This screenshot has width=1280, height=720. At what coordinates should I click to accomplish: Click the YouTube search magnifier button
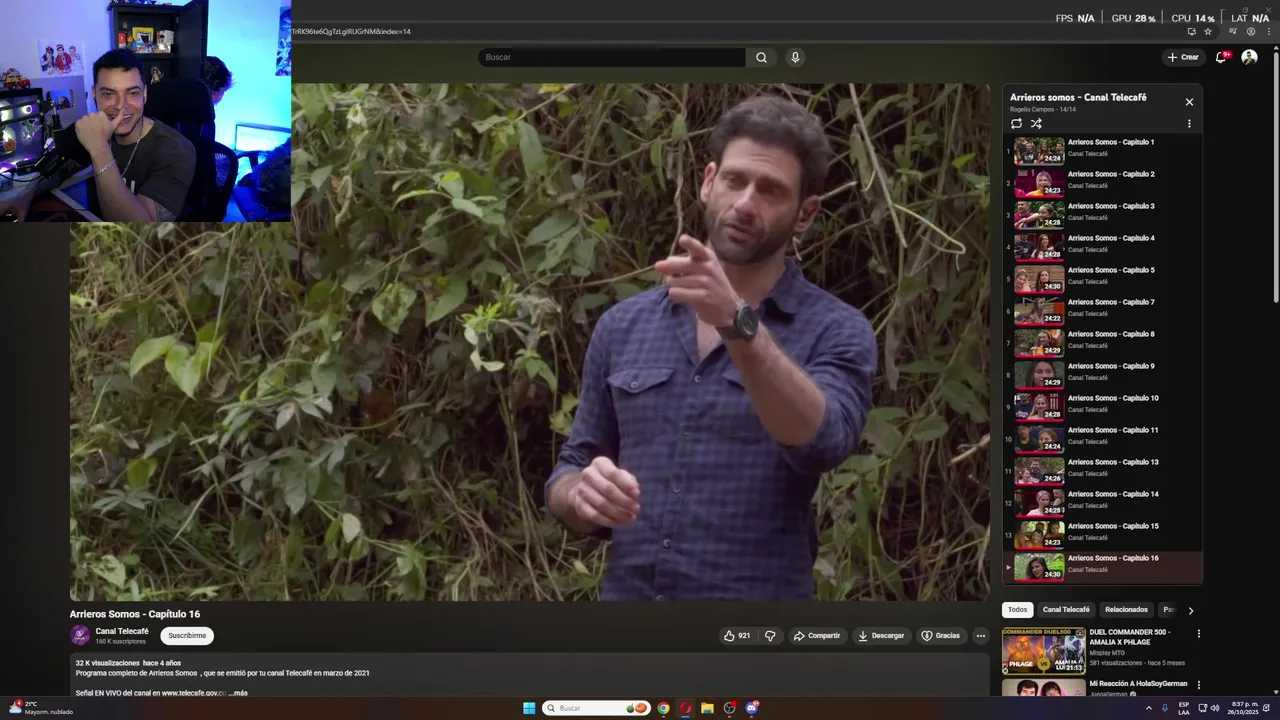[x=761, y=57]
